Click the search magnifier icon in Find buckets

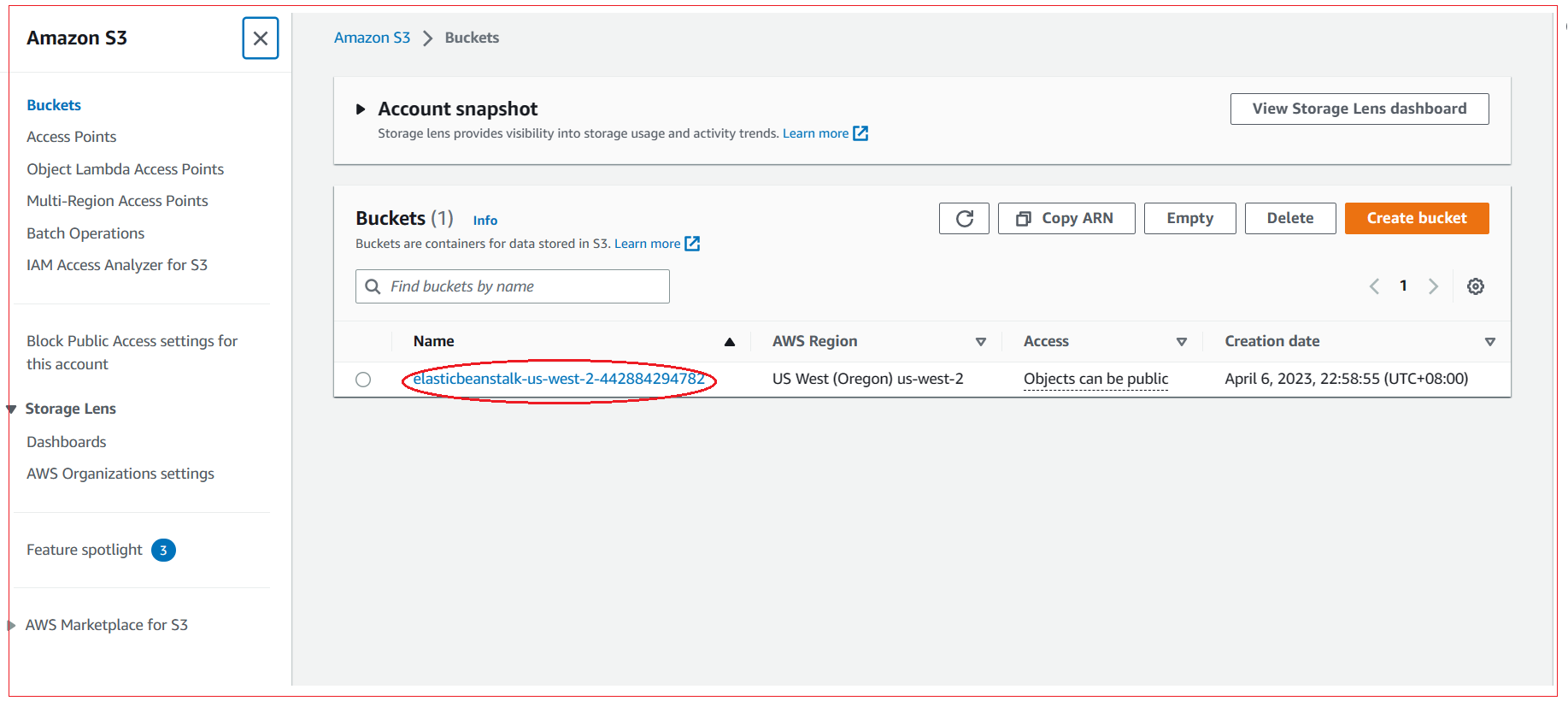[x=373, y=286]
